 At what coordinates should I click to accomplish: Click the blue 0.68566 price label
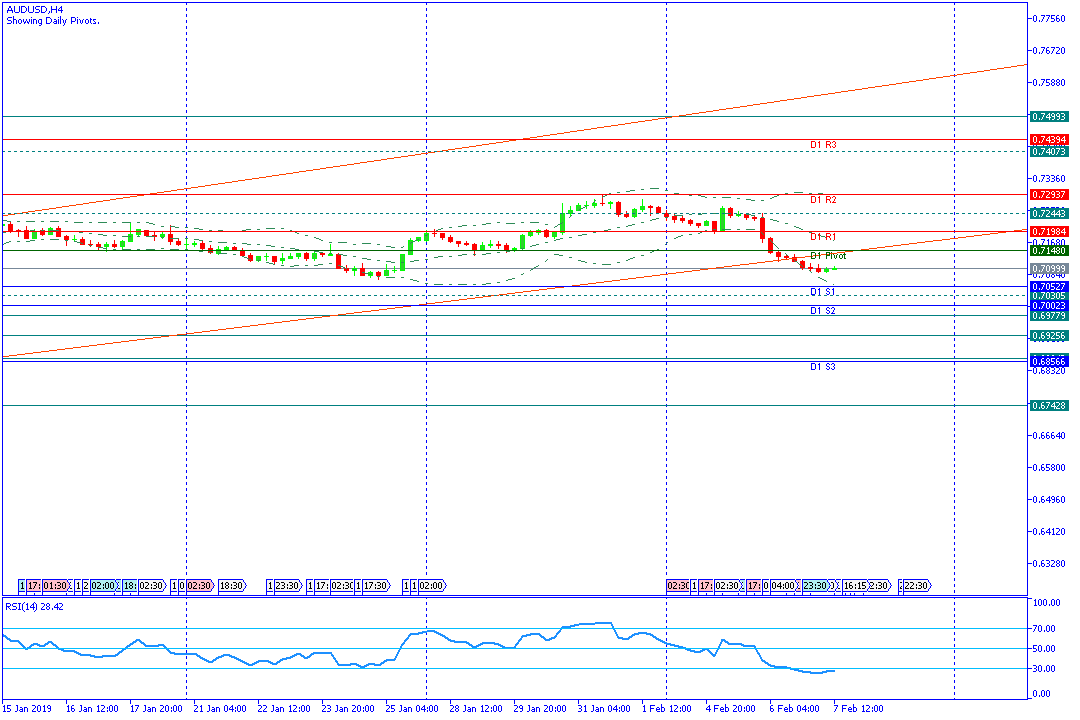point(1049,360)
